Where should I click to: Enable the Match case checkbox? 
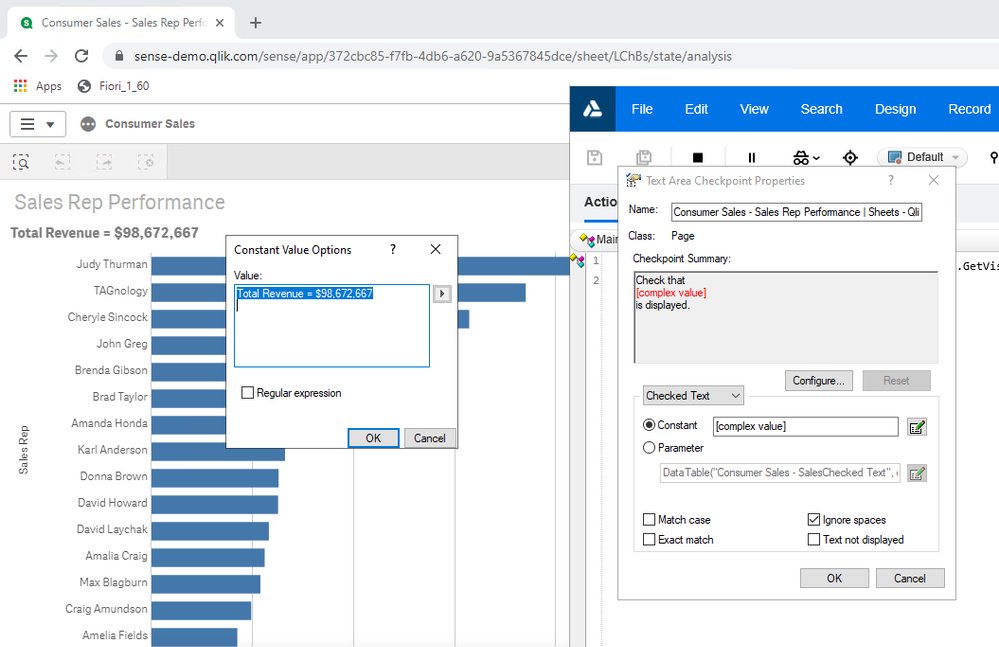(x=649, y=520)
